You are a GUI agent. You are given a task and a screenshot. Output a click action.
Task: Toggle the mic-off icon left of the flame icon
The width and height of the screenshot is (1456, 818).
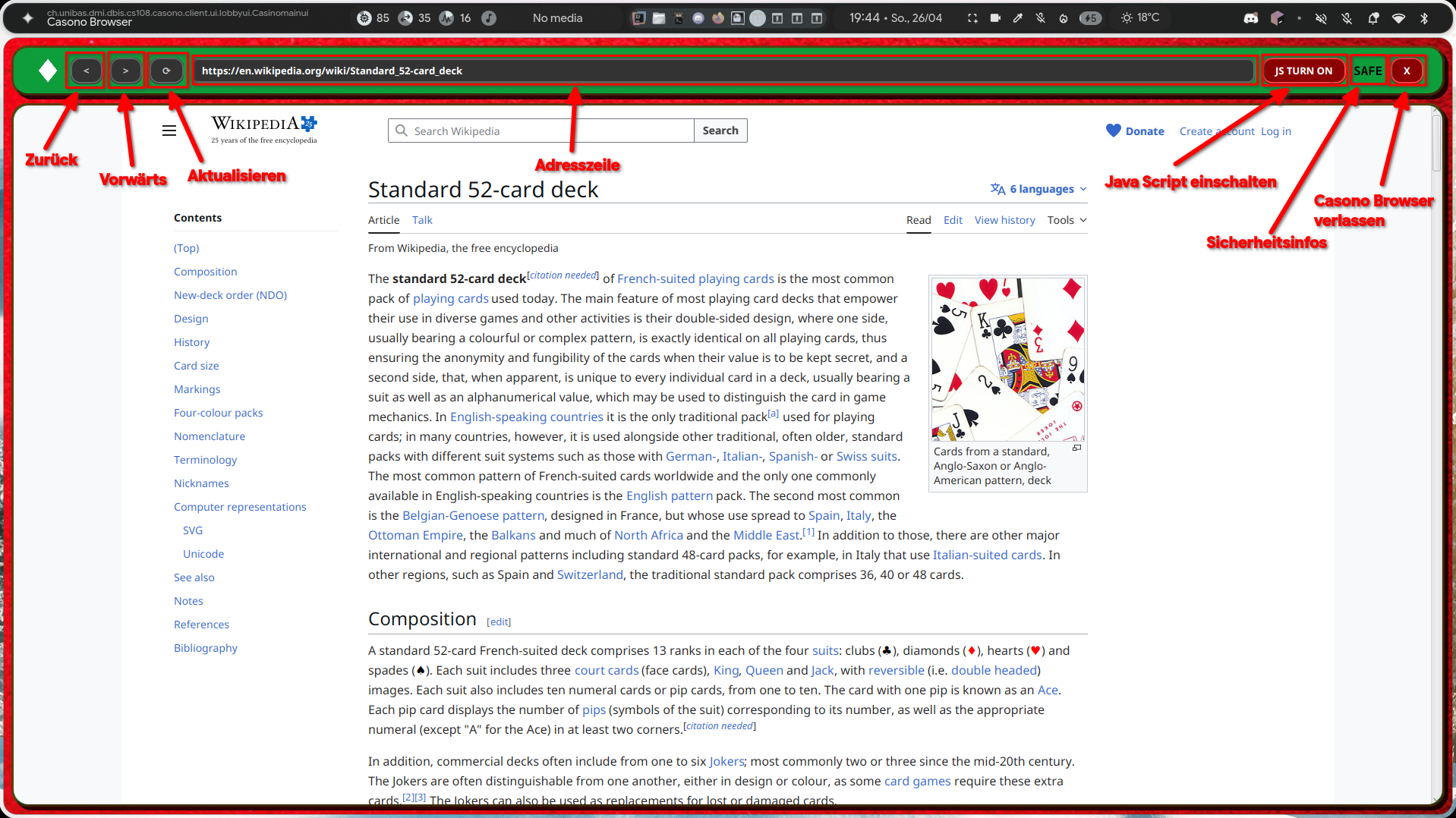1041,18
